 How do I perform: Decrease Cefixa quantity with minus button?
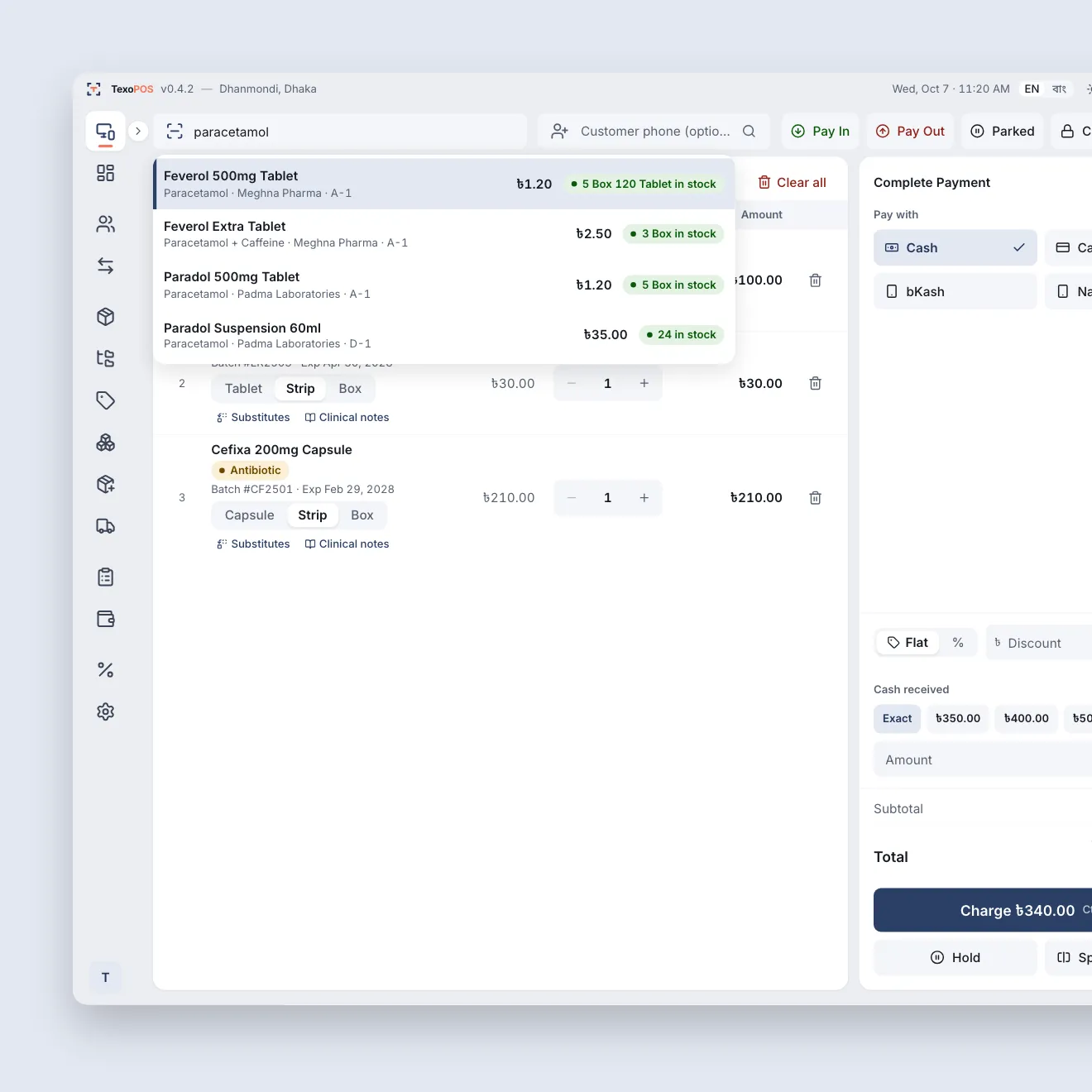pos(572,497)
